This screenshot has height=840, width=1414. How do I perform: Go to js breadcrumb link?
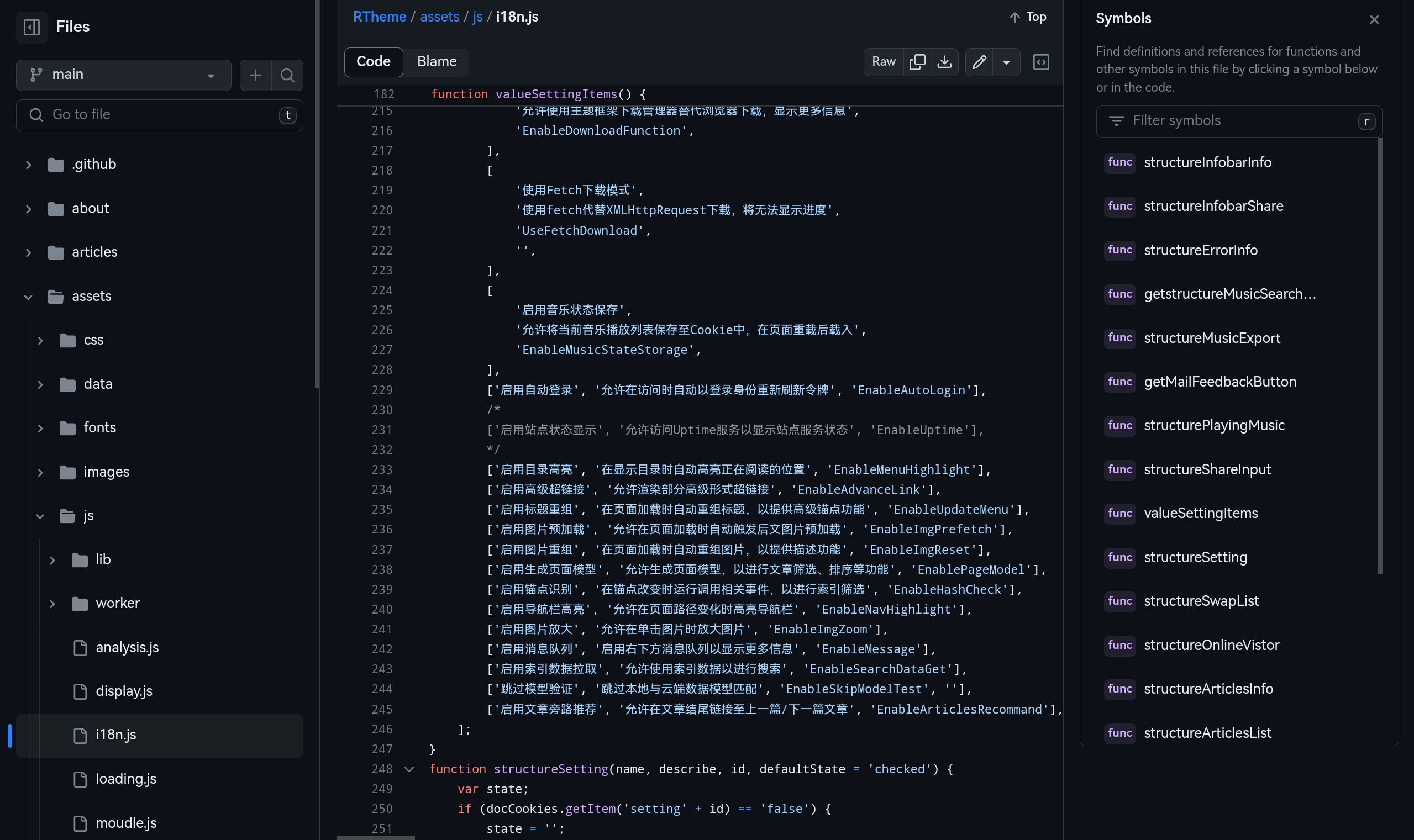tap(477, 17)
